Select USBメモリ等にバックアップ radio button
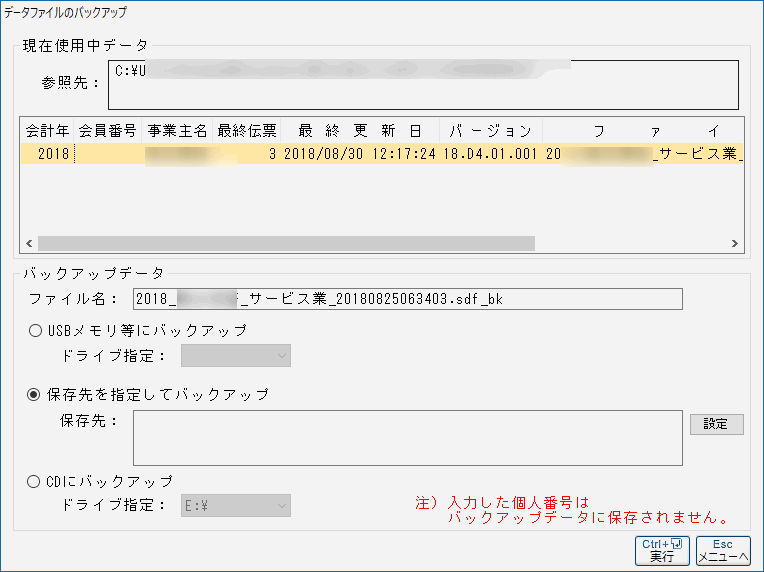Image resolution: width=764 pixels, height=572 pixels. 35,331
